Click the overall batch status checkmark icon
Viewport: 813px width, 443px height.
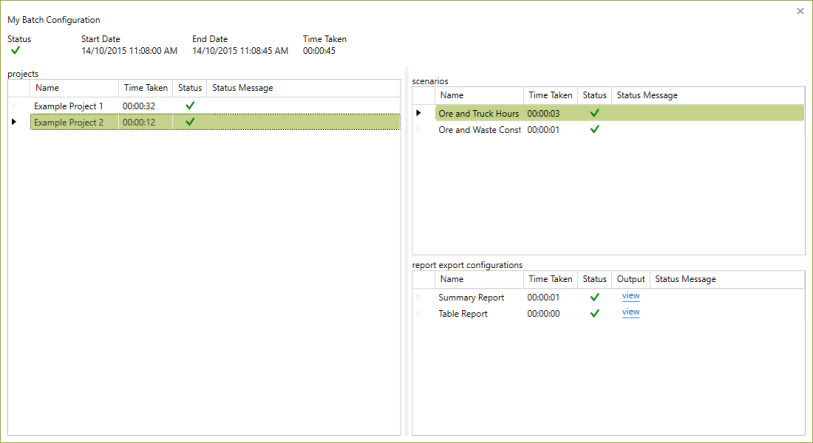16,50
